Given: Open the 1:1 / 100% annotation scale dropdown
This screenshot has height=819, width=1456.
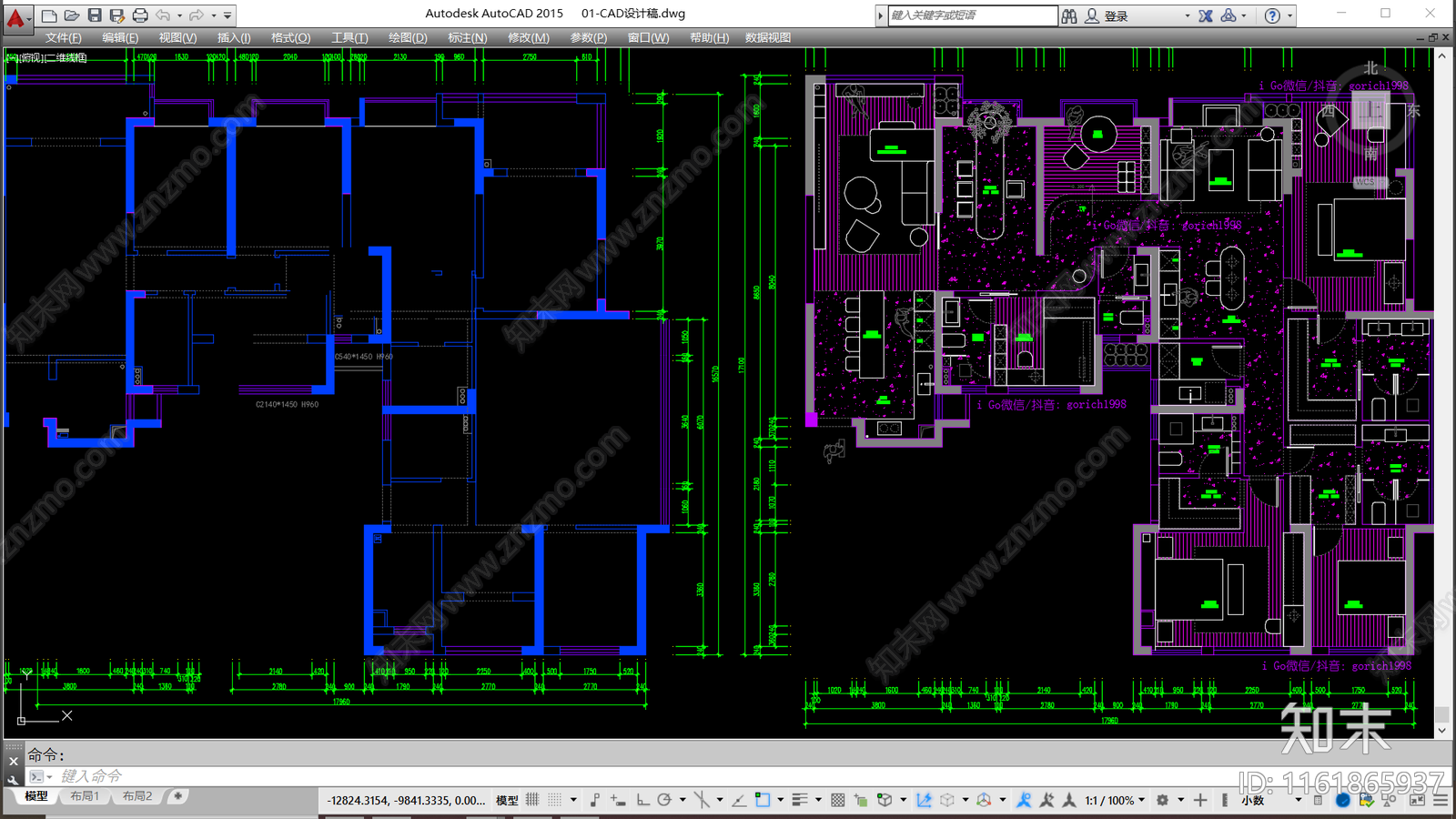Looking at the screenshot, I should [1114, 801].
